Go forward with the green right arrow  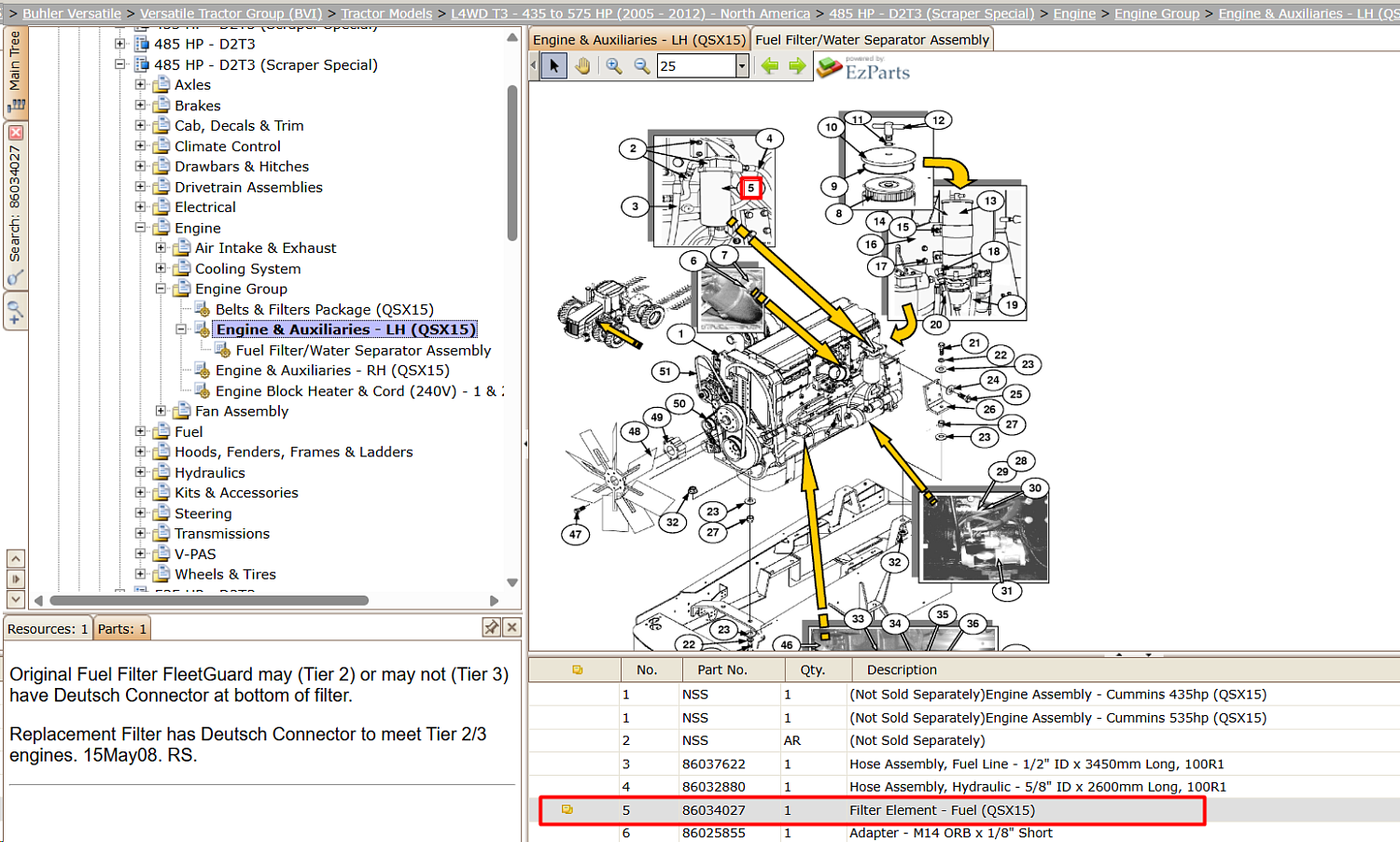tap(797, 65)
